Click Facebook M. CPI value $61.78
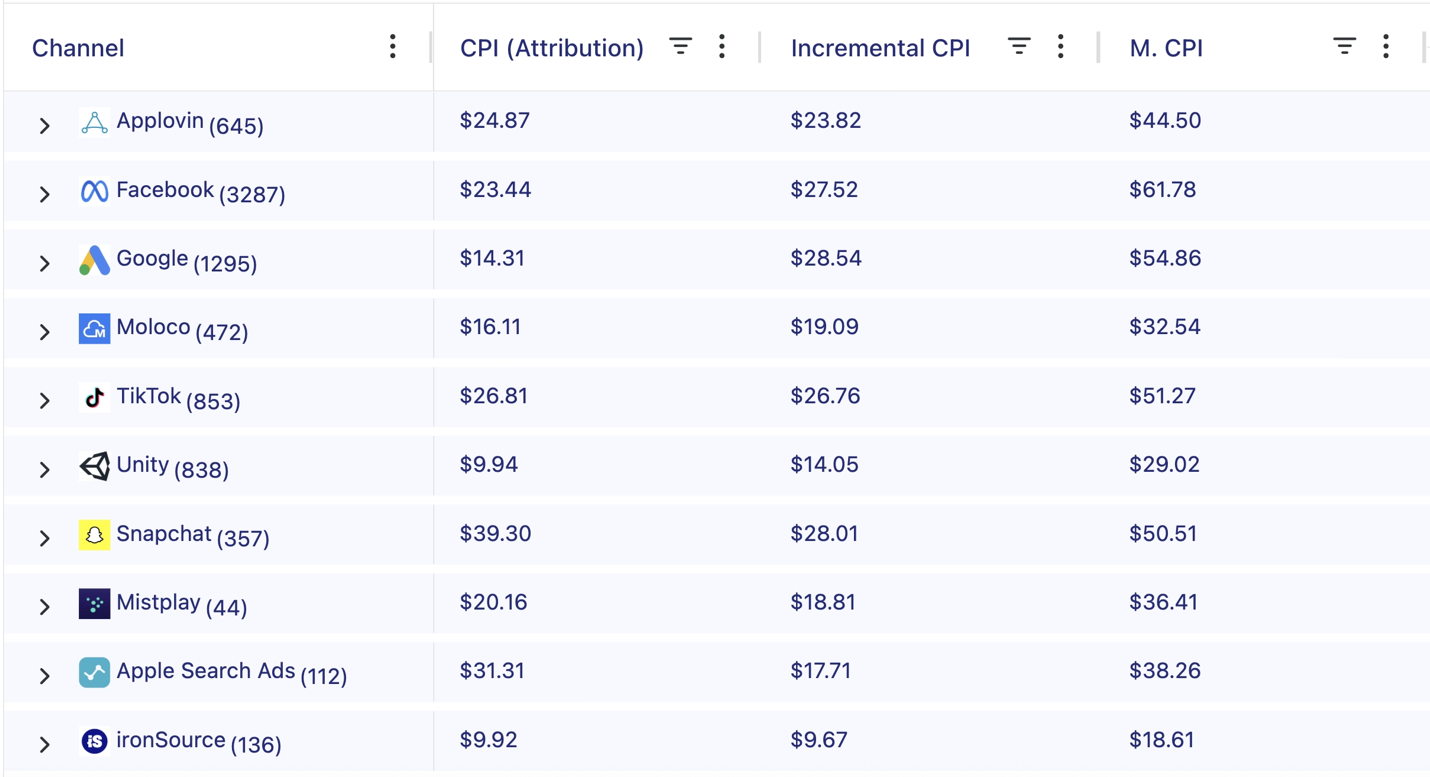 [1163, 190]
